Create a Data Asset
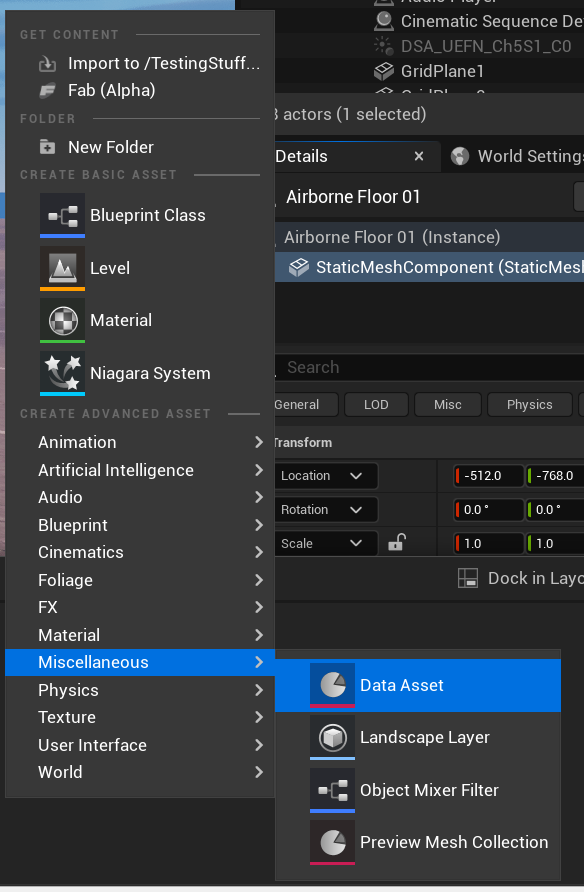The height and width of the screenshot is (892, 584). click(x=418, y=685)
